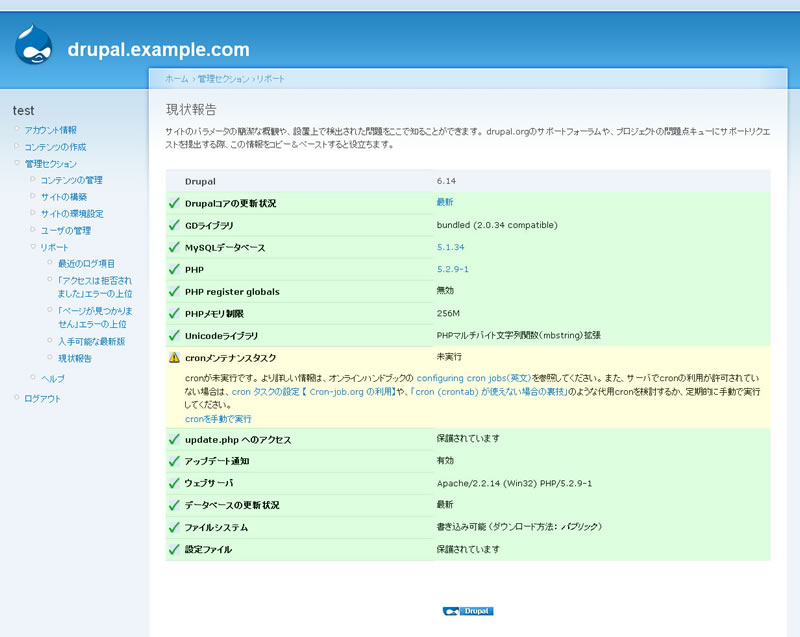Open the configuring cron jobs(英文) link
Viewport: 800px width, 637px height.
(474, 378)
